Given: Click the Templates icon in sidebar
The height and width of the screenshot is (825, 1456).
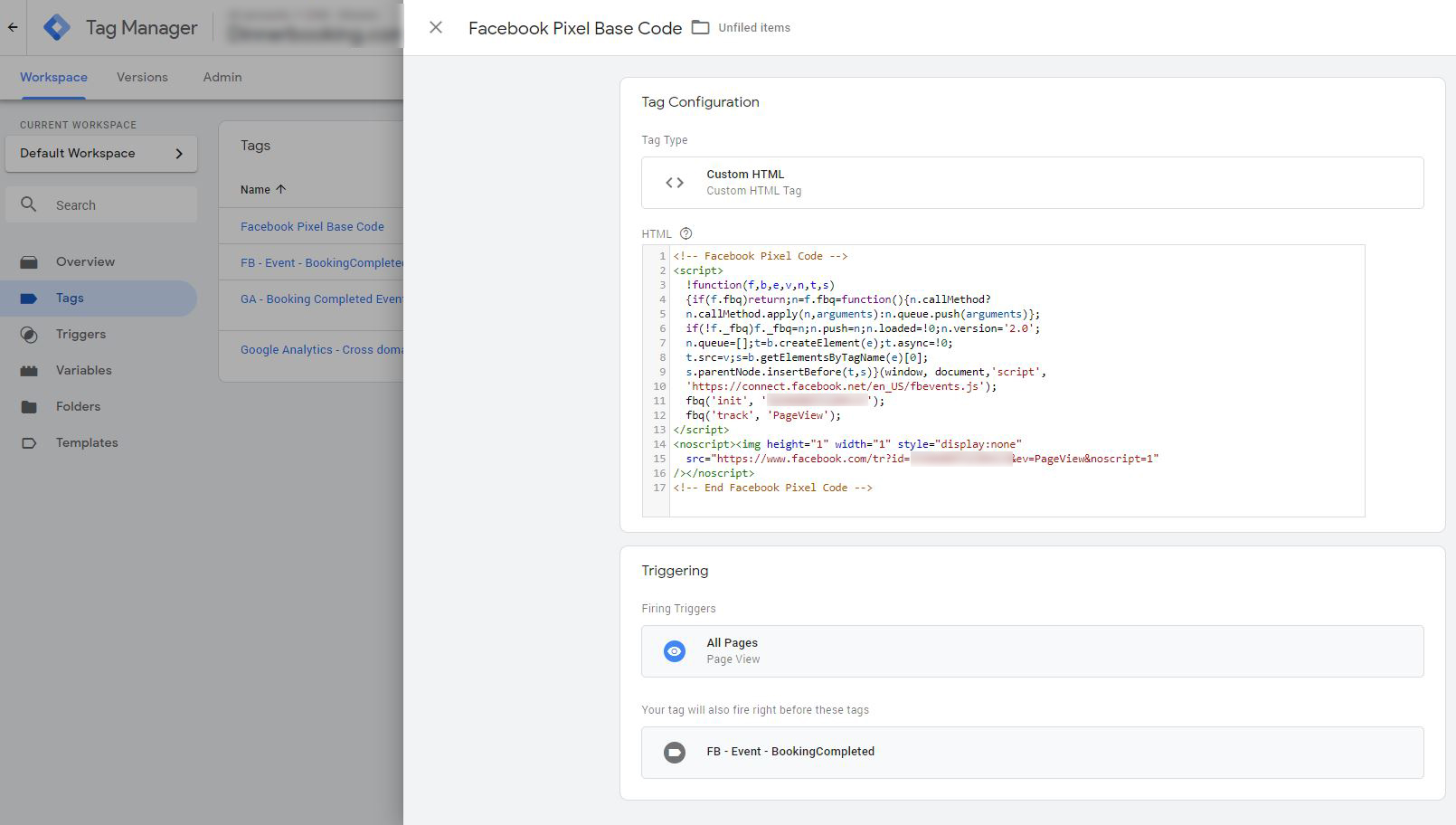Looking at the screenshot, I should [29, 443].
